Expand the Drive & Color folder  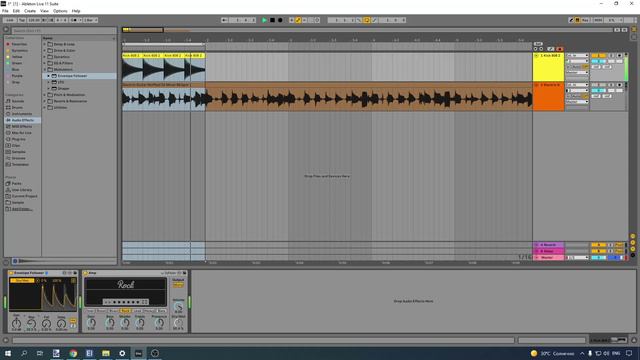(x=45, y=51)
